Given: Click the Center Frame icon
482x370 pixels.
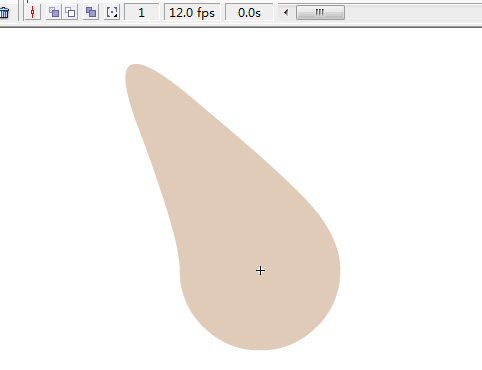Looking at the screenshot, I should pos(33,12).
